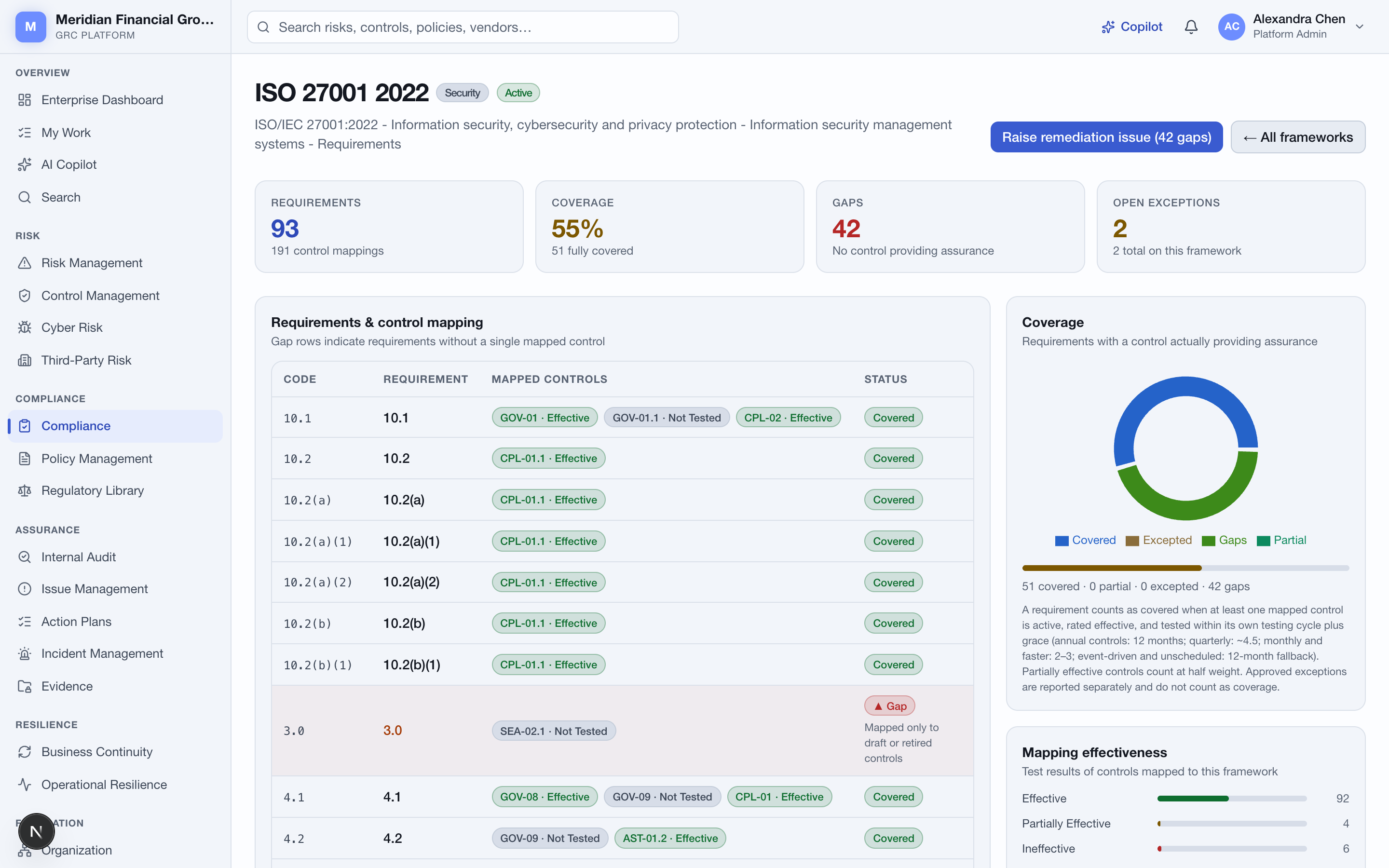Toggle the Covered legend swatch

pyautogui.click(x=1062, y=541)
